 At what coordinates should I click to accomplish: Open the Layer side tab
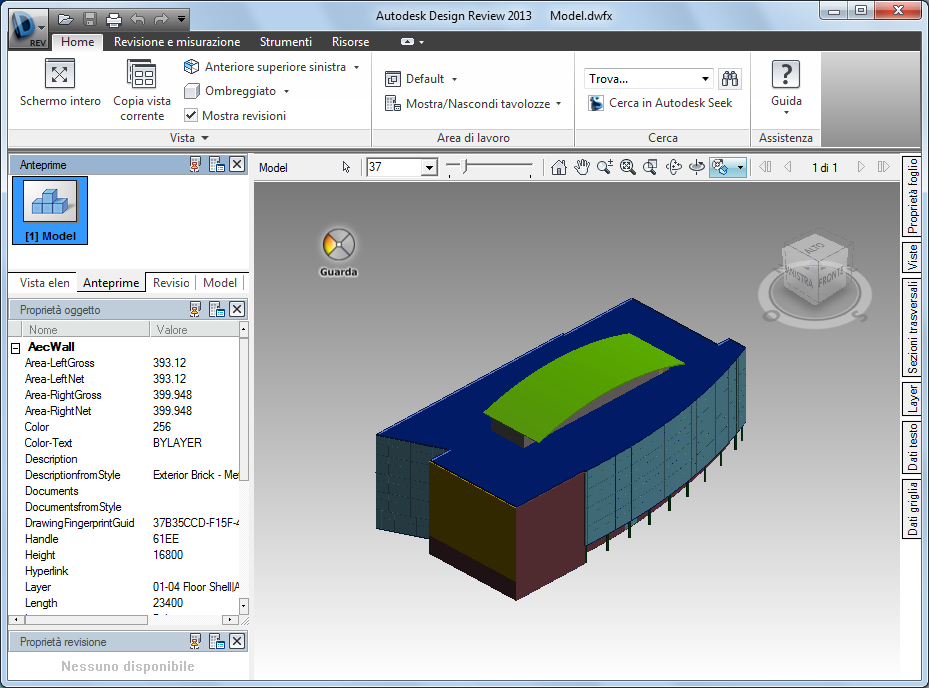coord(913,398)
